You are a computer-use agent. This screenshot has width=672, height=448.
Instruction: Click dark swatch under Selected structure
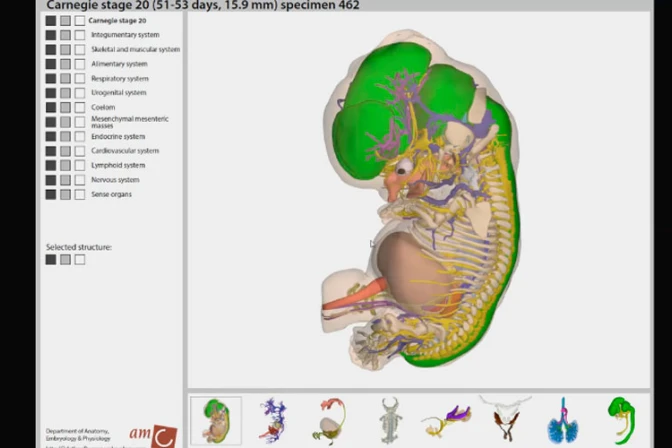click(x=51, y=259)
